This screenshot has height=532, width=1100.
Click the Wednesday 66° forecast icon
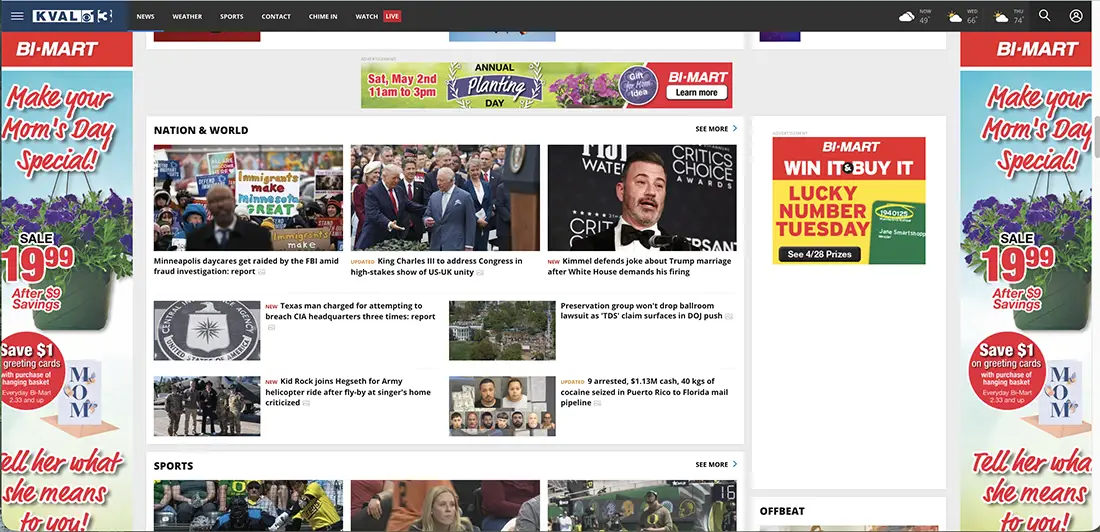(955, 17)
